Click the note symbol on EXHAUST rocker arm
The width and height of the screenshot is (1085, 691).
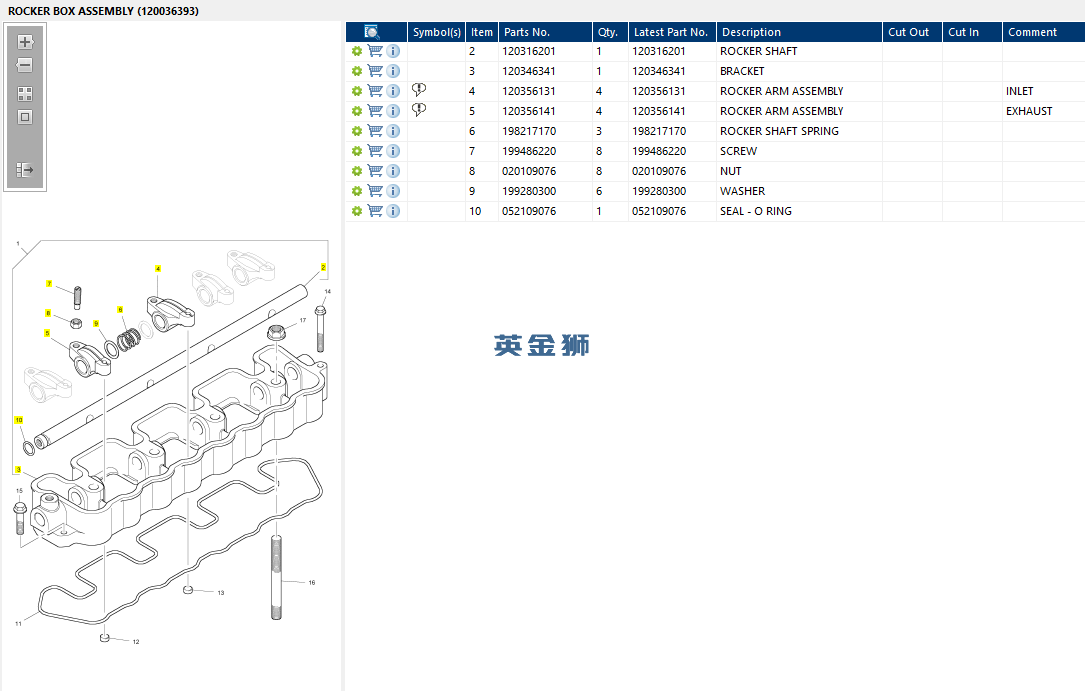click(419, 110)
